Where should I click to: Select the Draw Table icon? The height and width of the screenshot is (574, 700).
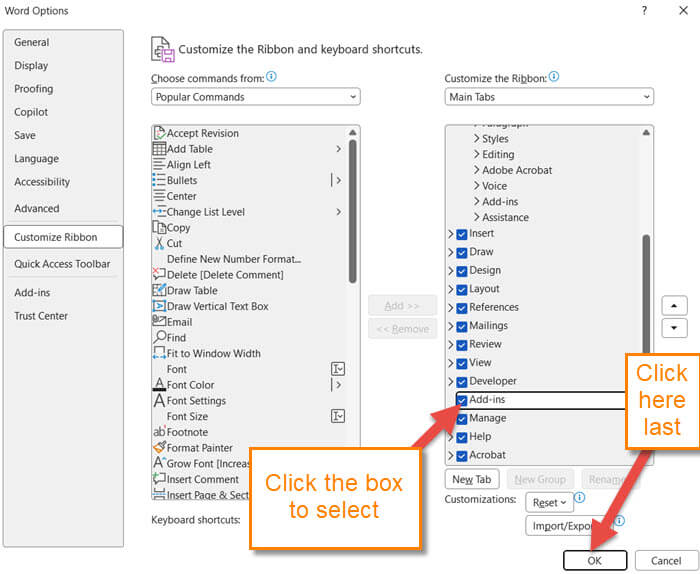[159, 290]
